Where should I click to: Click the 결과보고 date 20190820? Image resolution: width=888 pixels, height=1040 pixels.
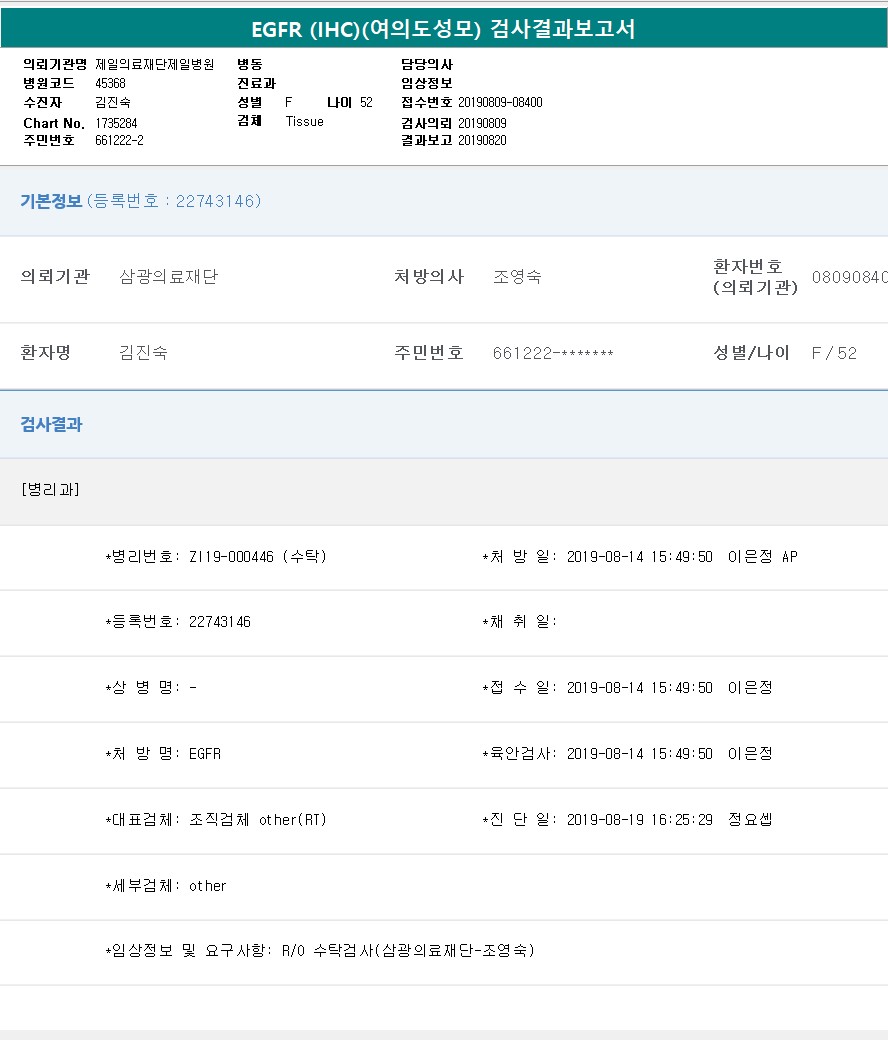pyautogui.click(x=482, y=140)
